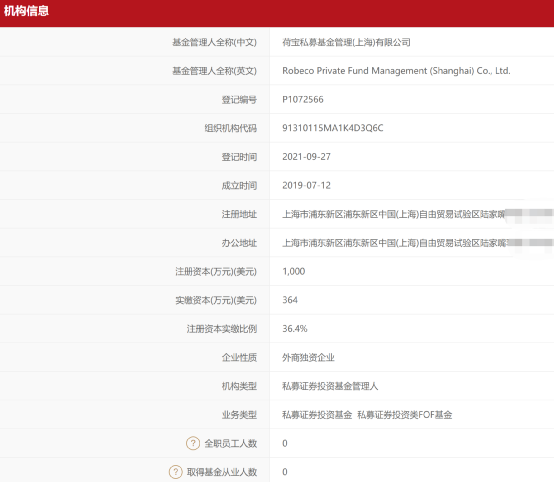Click establishment date 2019-07-12
This screenshot has width=554, height=482.
click(x=306, y=186)
